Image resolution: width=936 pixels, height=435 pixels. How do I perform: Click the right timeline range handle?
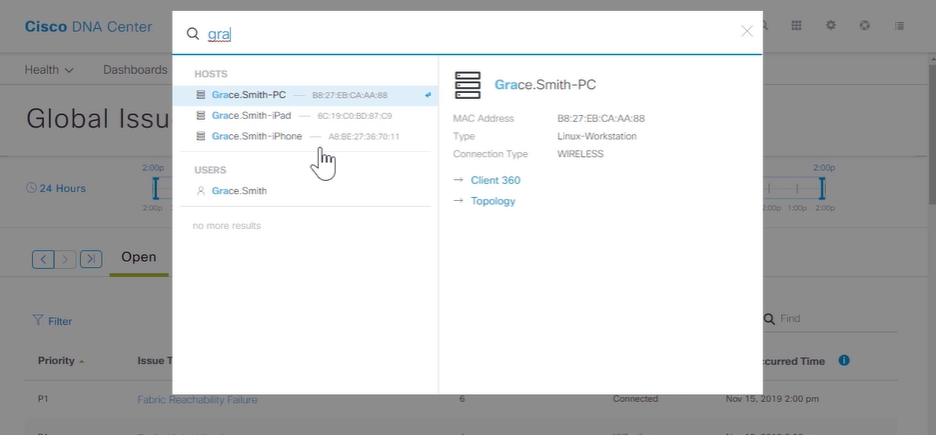tap(822, 189)
